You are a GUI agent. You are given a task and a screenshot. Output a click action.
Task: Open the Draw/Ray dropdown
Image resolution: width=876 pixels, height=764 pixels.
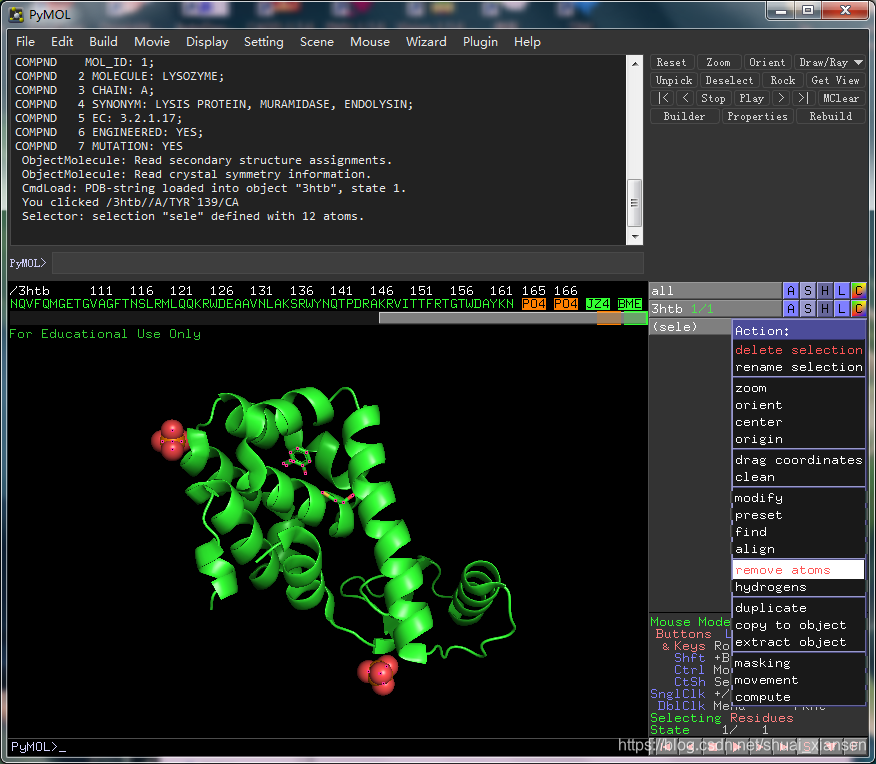point(829,63)
